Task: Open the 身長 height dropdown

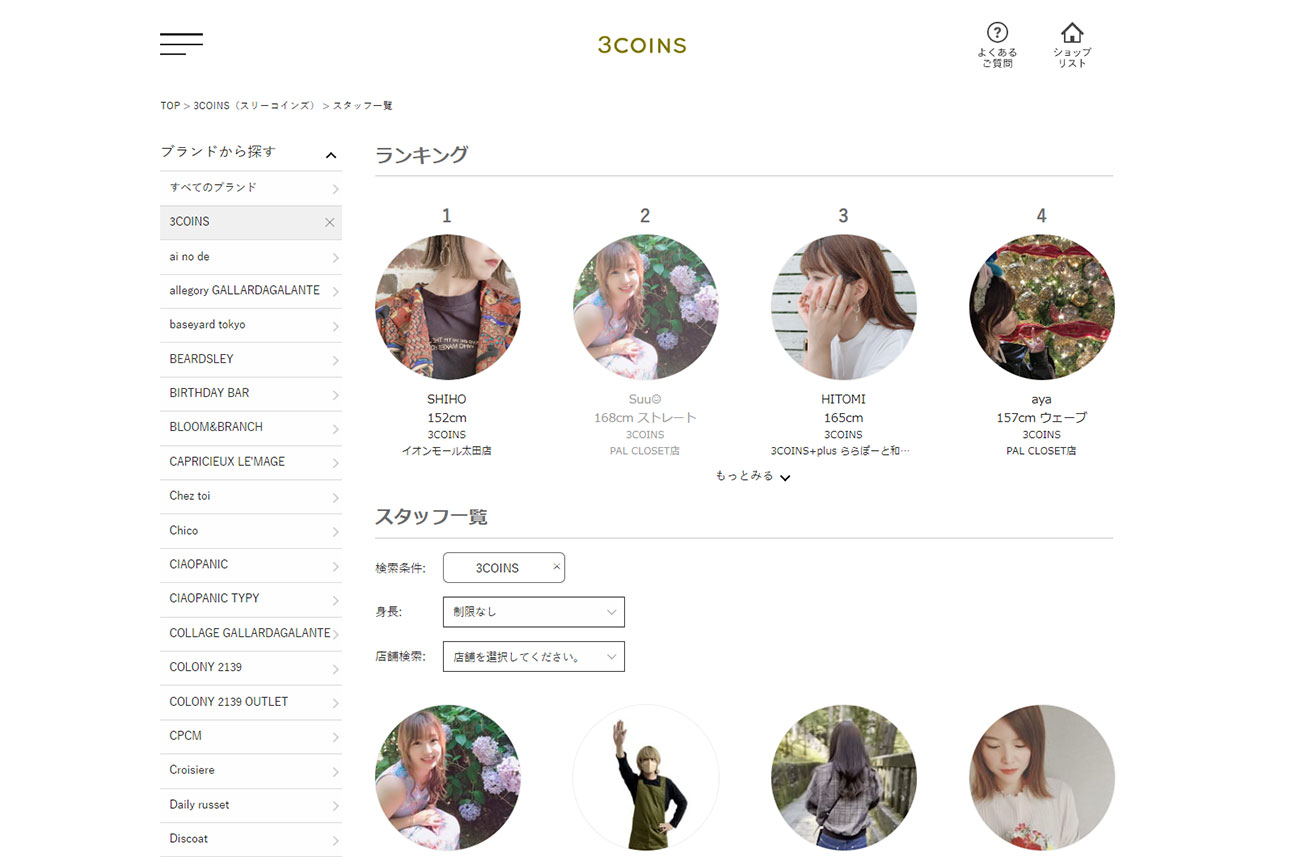Action: point(533,612)
